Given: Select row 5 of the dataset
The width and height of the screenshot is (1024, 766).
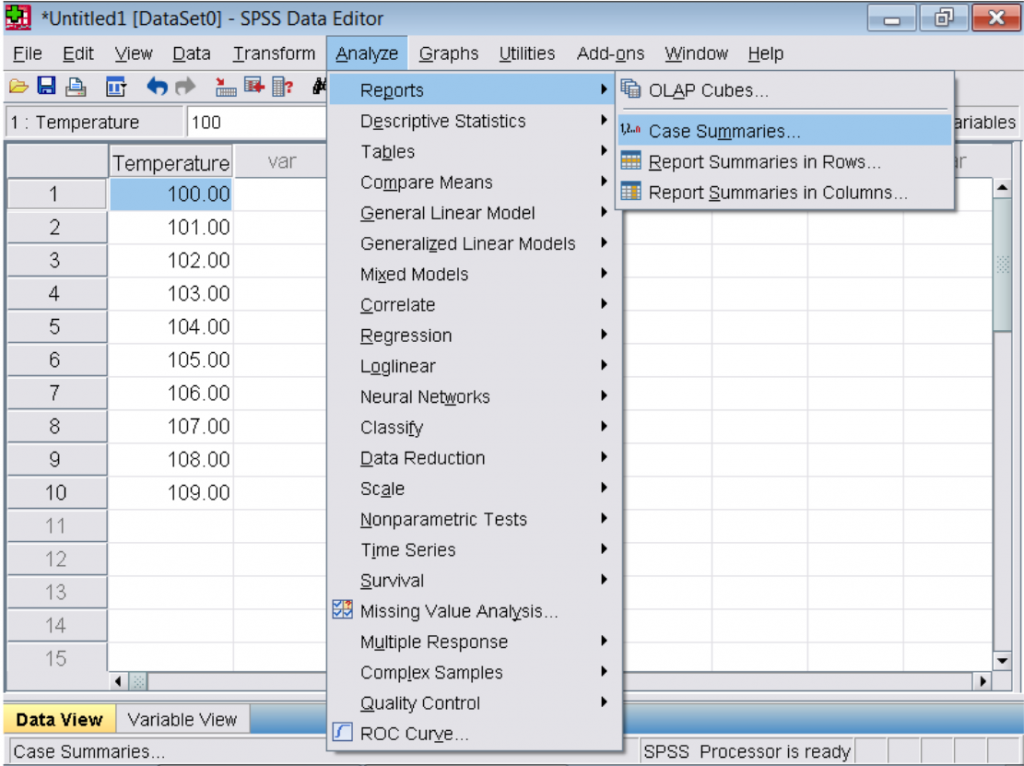Looking at the screenshot, I should coord(56,326).
